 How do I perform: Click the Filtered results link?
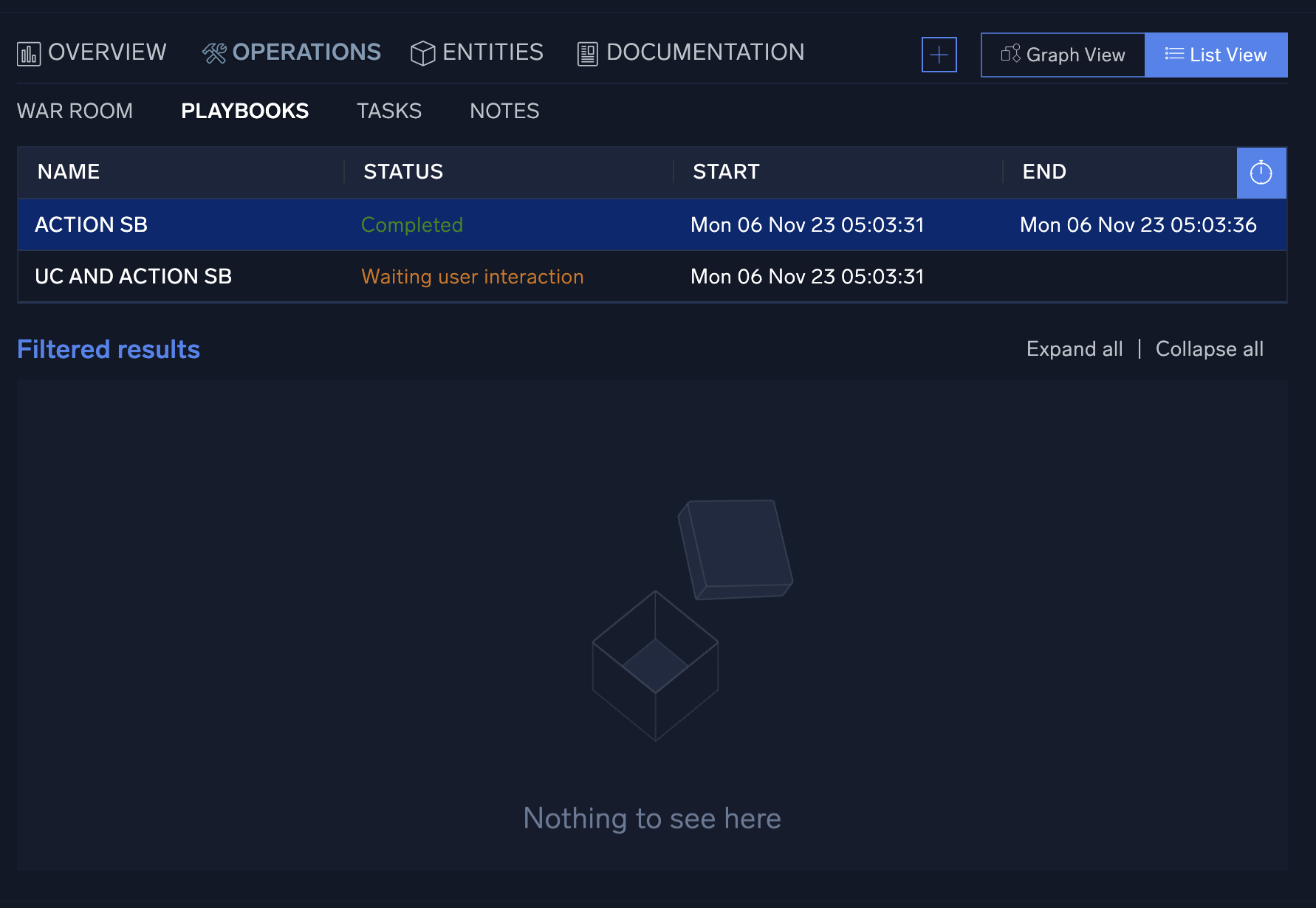click(109, 348)
